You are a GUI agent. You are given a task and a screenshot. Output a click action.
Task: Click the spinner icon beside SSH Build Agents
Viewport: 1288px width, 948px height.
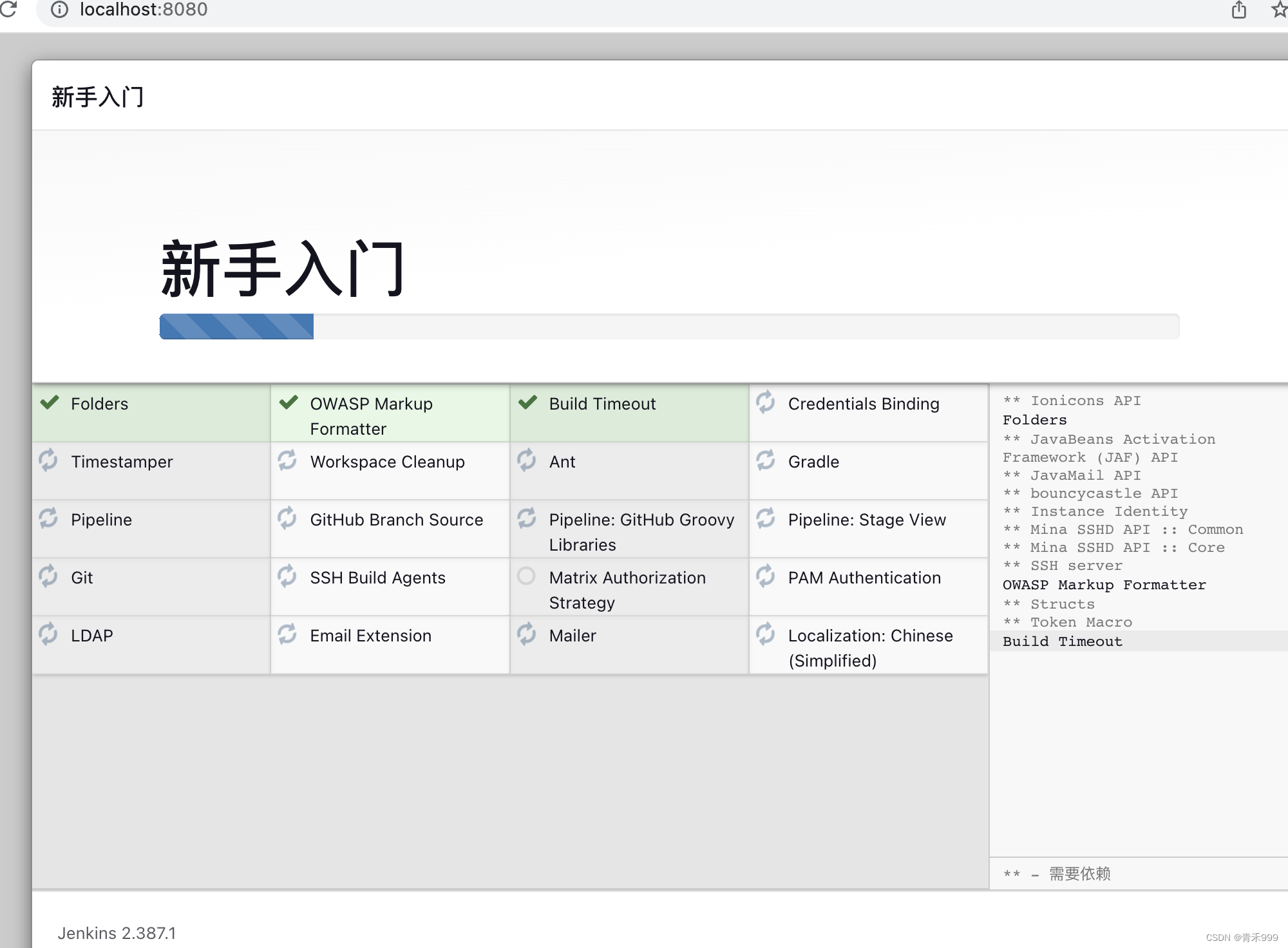pos(287,576)
